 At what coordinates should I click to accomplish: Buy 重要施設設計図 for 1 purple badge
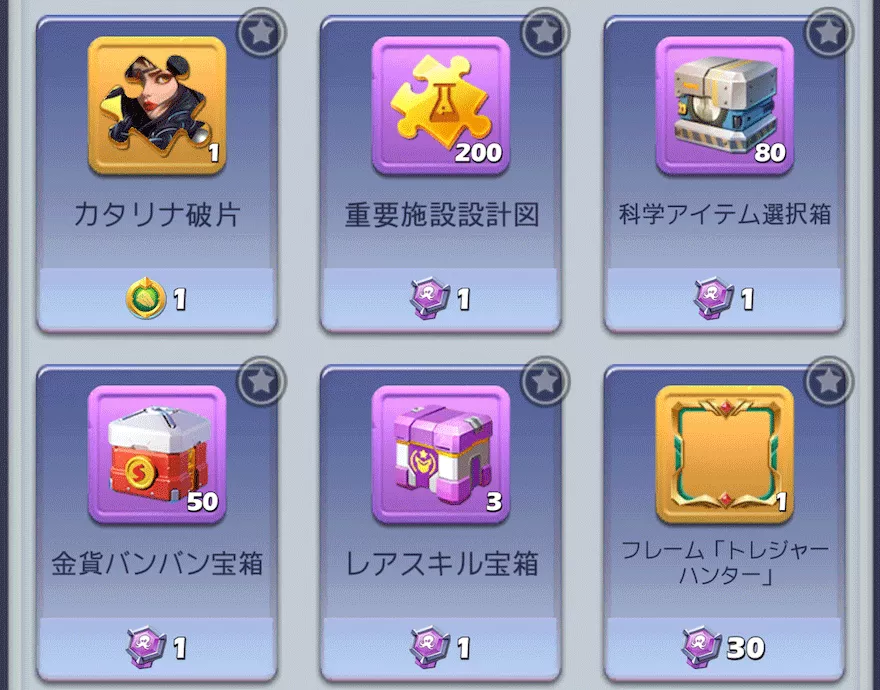[x=441, y=299]
